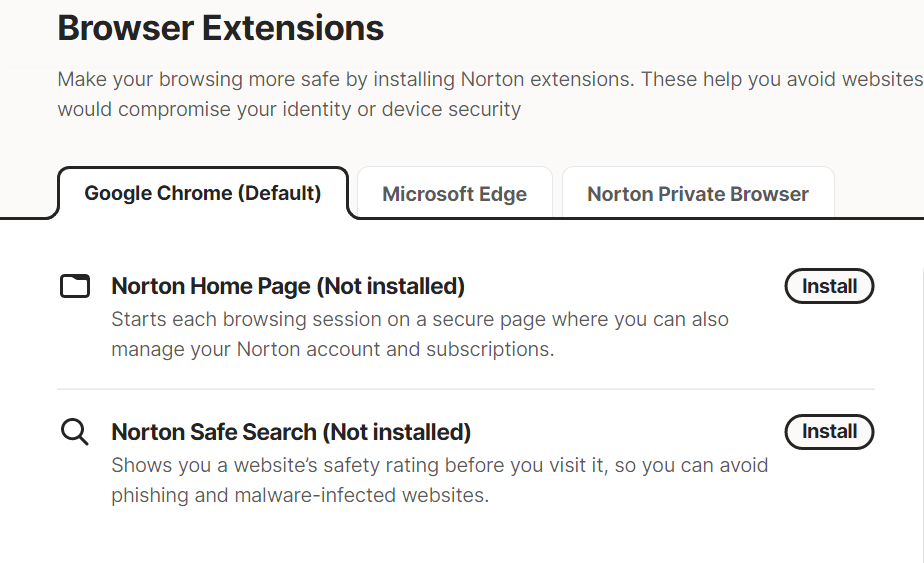The width and height of the screenshot is (924, 563).
Task: Click the Browser Extensions heading
Action: pos(220,28)
